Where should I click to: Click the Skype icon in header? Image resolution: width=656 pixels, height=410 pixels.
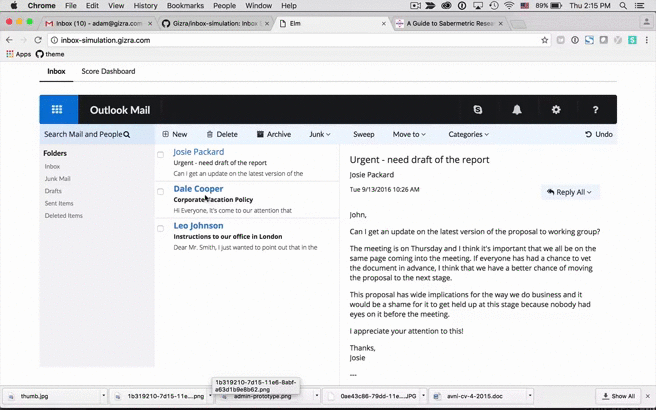coord(478,110)
